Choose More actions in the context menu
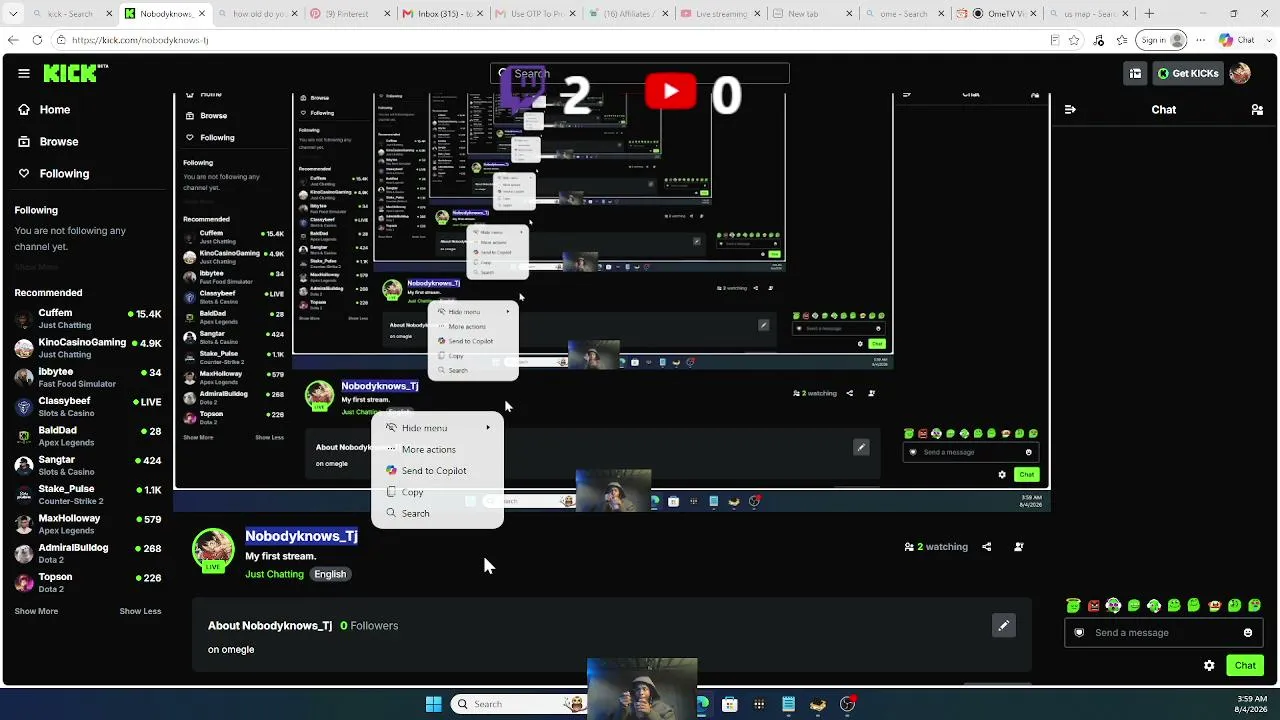Screen dimensions: 1280x720 coord(437,450)
